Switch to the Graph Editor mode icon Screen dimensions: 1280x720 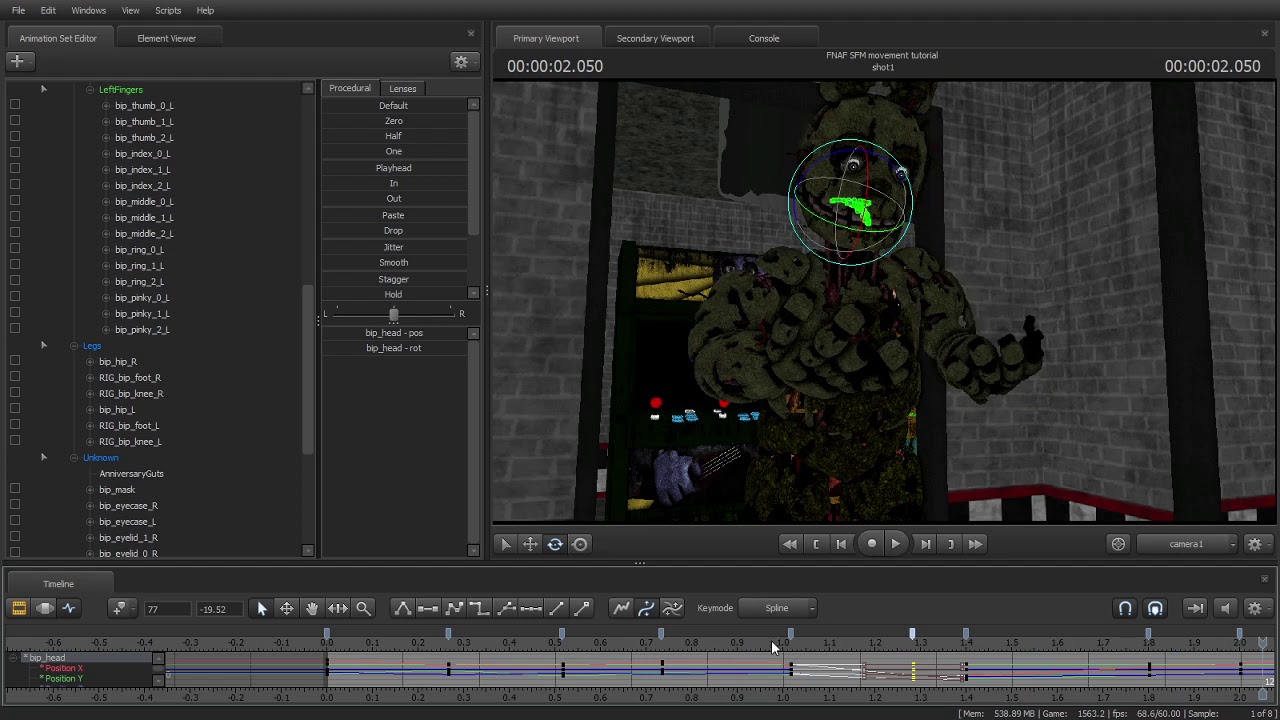tap(69, 608)
